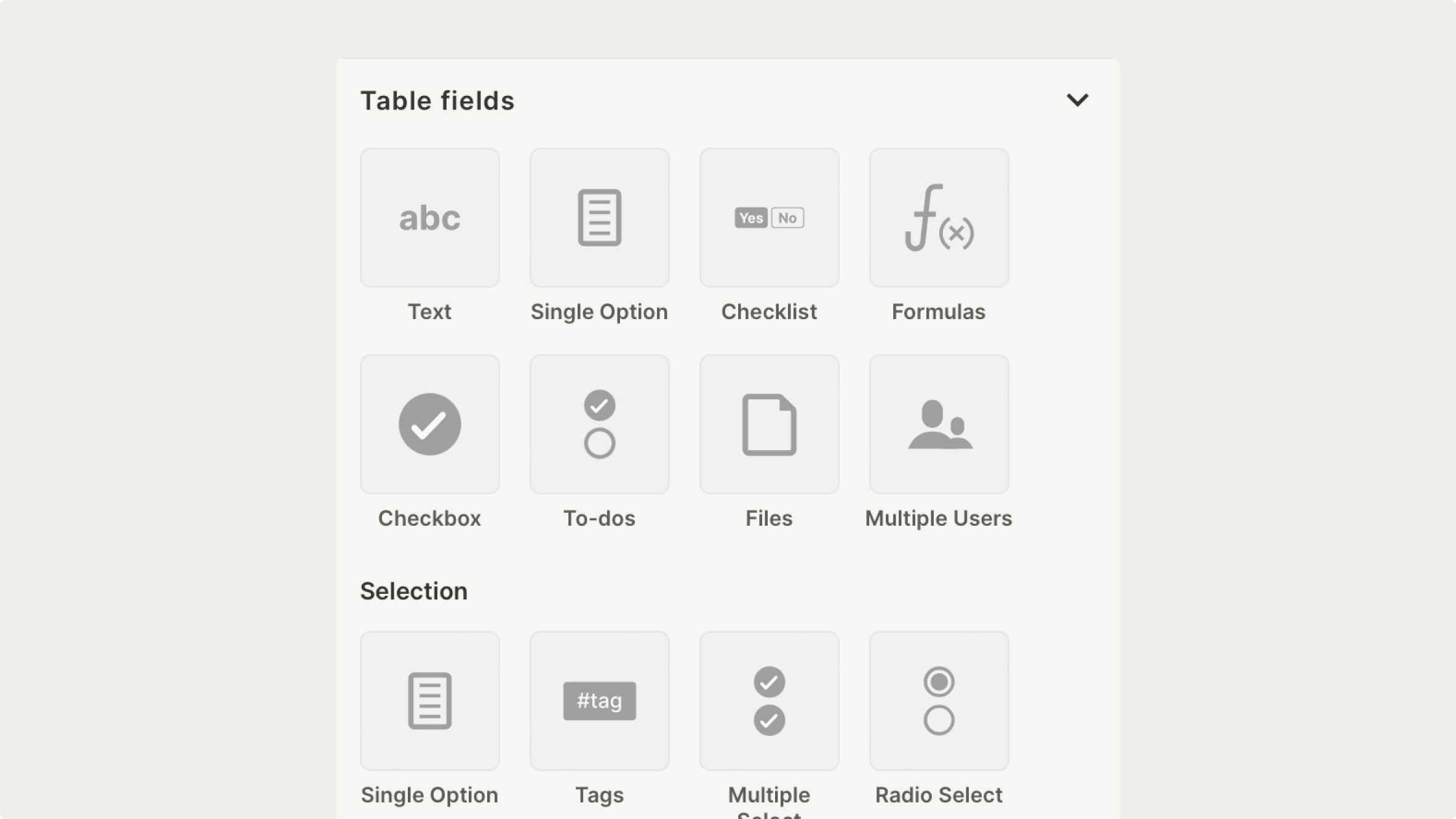
Task: Select the Text field type icon
Action: pos(429,218)
